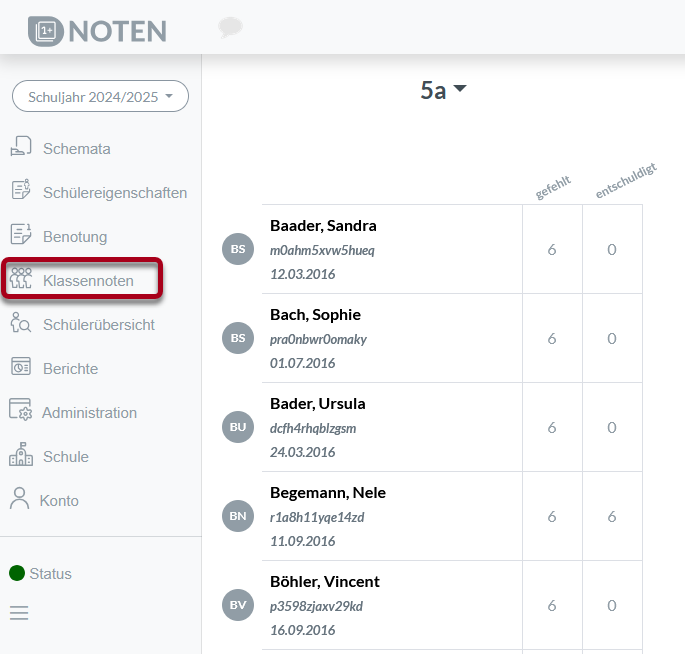Click the Klassennoten group icon
685x654 pixels.
pos(21,280)
